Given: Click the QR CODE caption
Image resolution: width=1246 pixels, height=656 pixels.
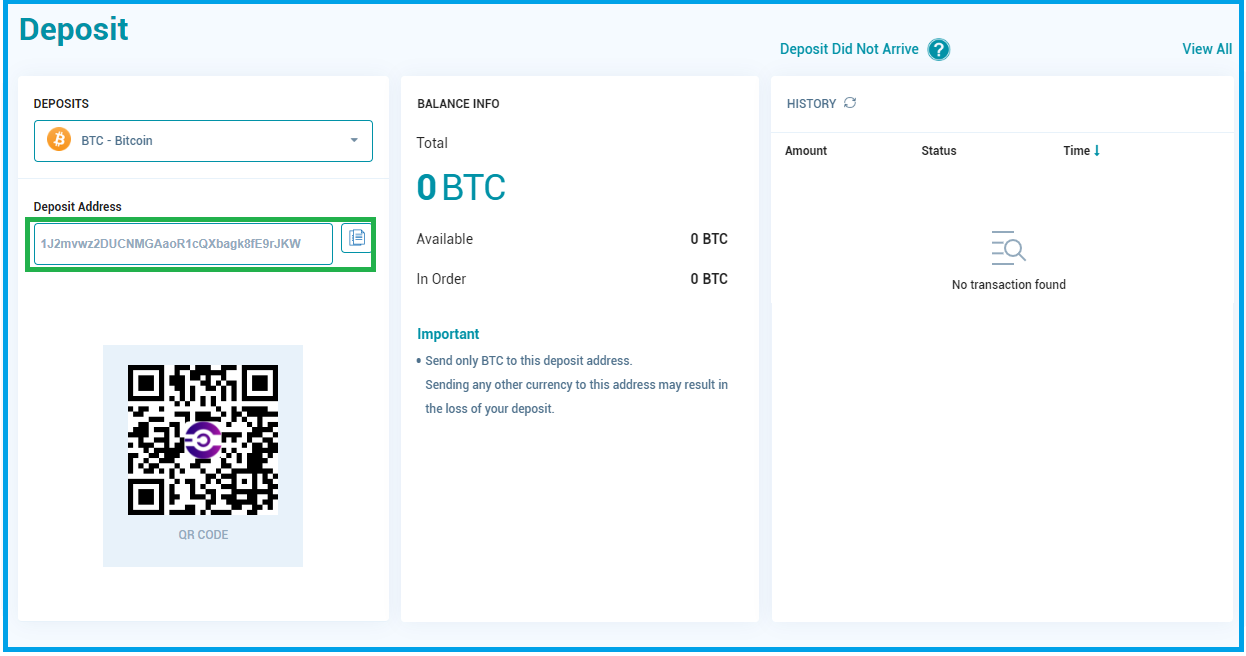Looking at the screenshot, I should point(204,535).
